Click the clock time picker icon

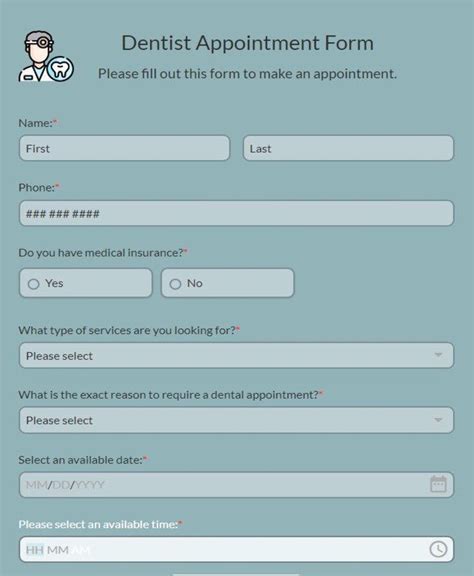pos(438,549)
